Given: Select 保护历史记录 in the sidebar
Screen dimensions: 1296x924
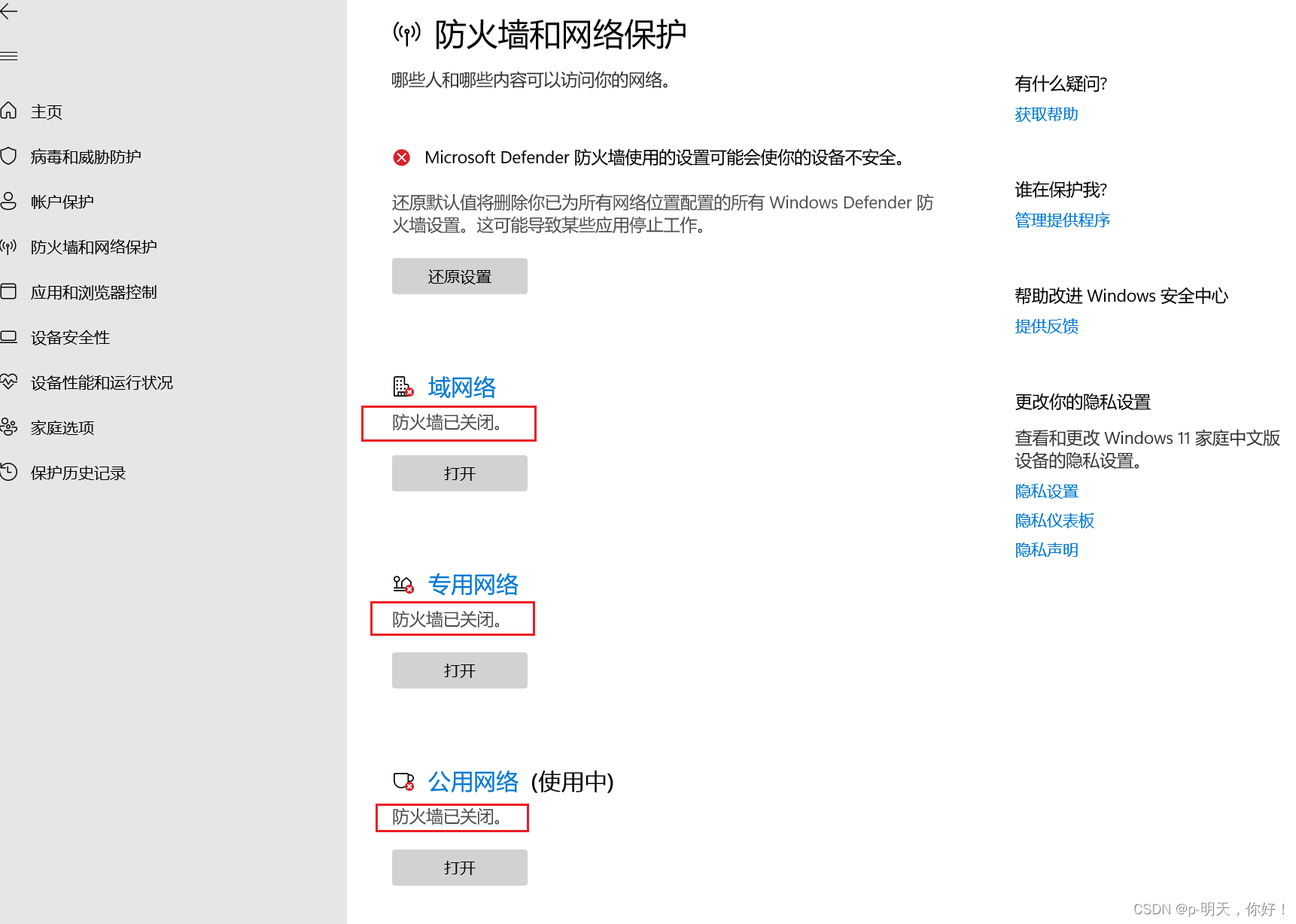Looking at the screenshot, I should coord(78,473).
